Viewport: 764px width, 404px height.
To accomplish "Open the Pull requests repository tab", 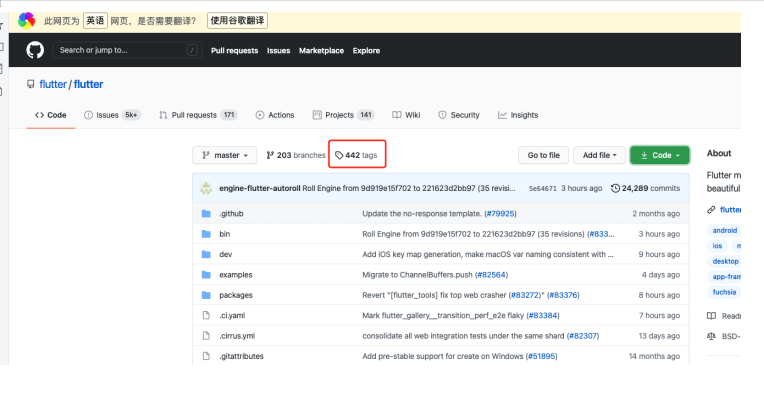I will pyautogui.click(x=198, y=115).
